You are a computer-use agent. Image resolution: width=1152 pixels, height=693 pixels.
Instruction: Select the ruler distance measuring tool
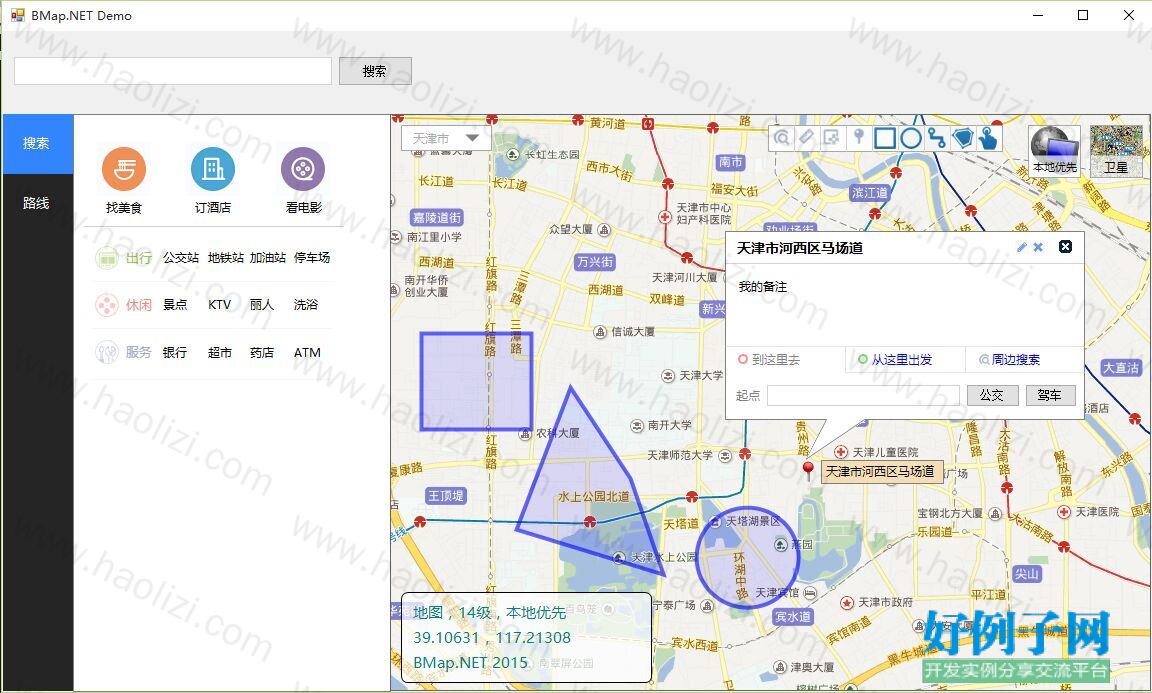pos(807,137)
